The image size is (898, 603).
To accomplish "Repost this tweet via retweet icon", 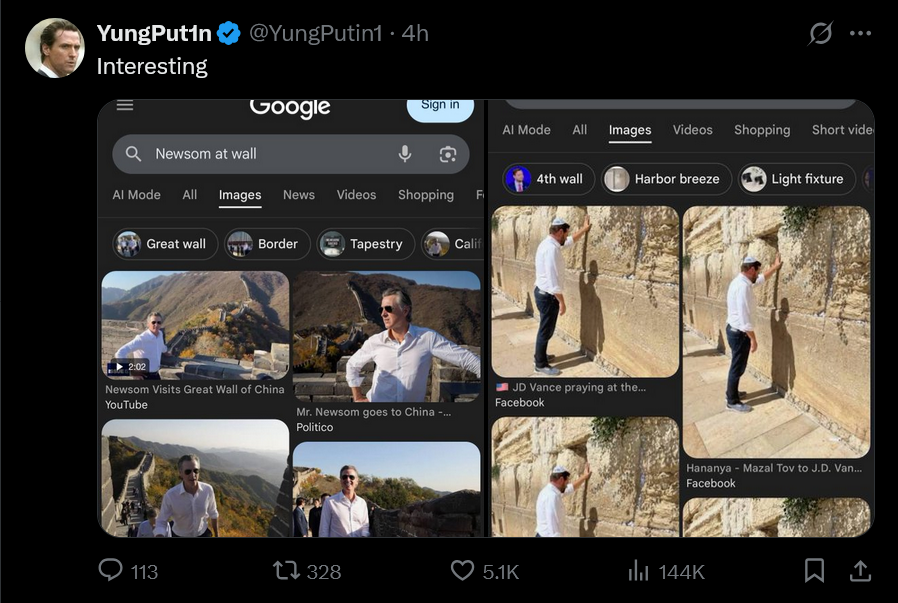I will click(286, 570).
